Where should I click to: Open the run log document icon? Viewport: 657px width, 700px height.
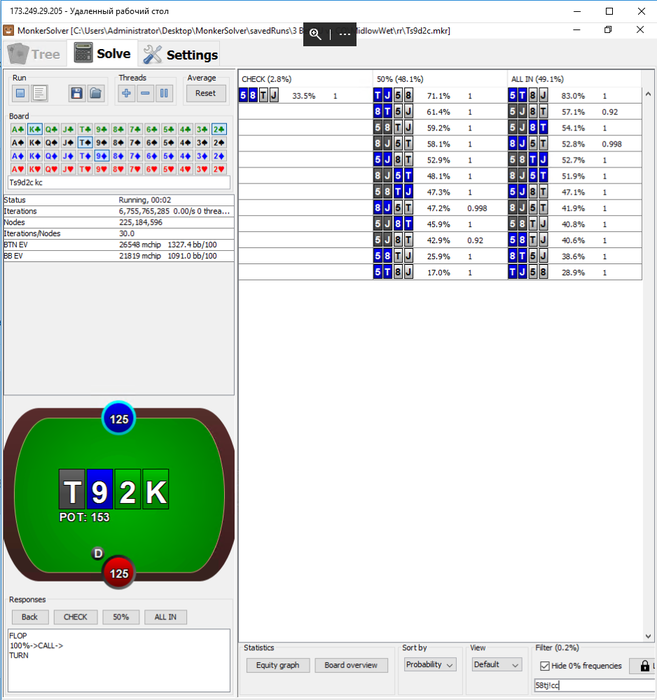(40, 93)
